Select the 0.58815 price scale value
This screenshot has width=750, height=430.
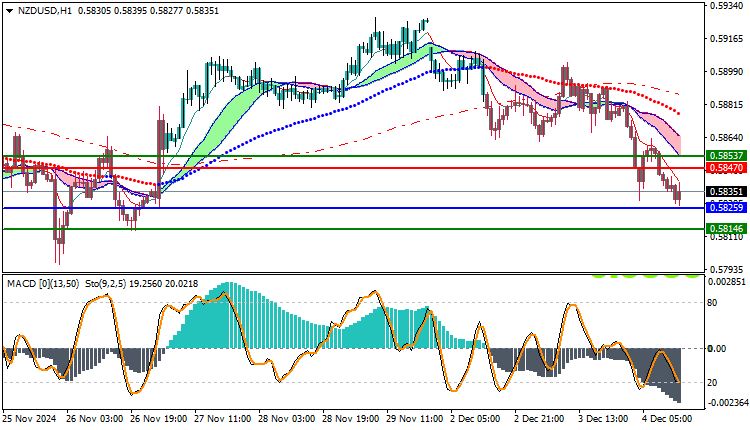point(727,105)
